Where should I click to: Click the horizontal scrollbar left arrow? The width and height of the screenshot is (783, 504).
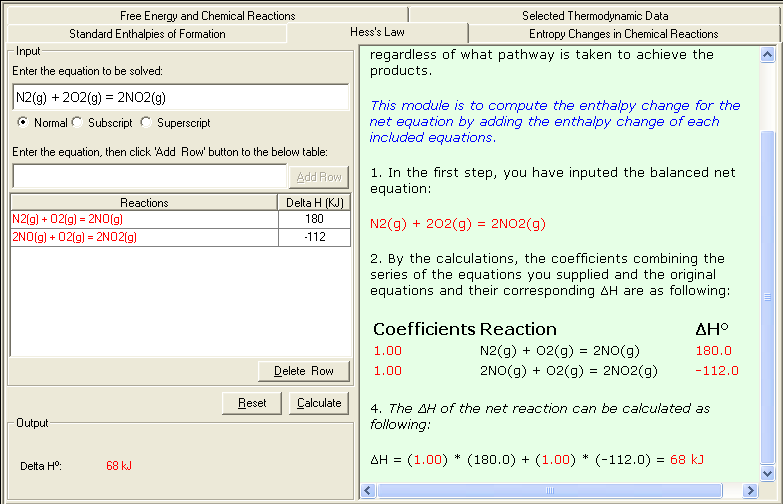click(x=368, y=491)
